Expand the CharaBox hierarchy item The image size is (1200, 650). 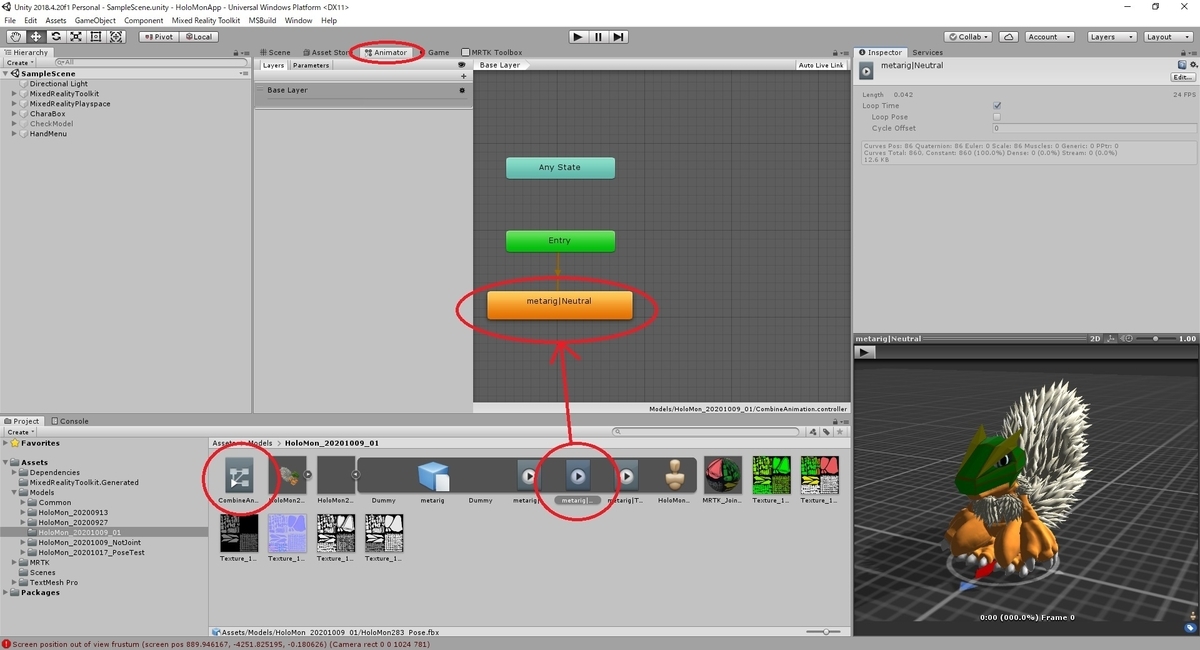click(x=15, y=114)
